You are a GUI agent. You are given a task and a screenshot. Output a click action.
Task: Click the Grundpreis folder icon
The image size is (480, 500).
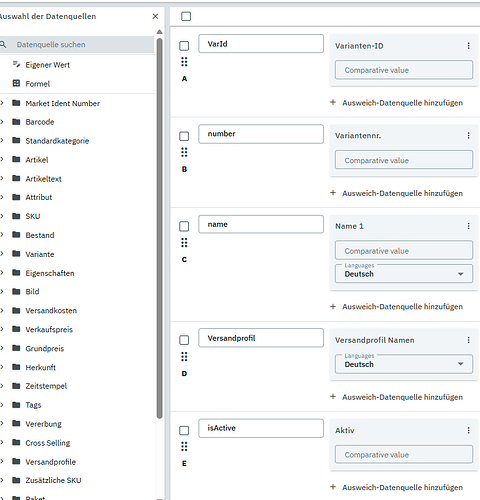pyautogui.click(x=16, y=348)
